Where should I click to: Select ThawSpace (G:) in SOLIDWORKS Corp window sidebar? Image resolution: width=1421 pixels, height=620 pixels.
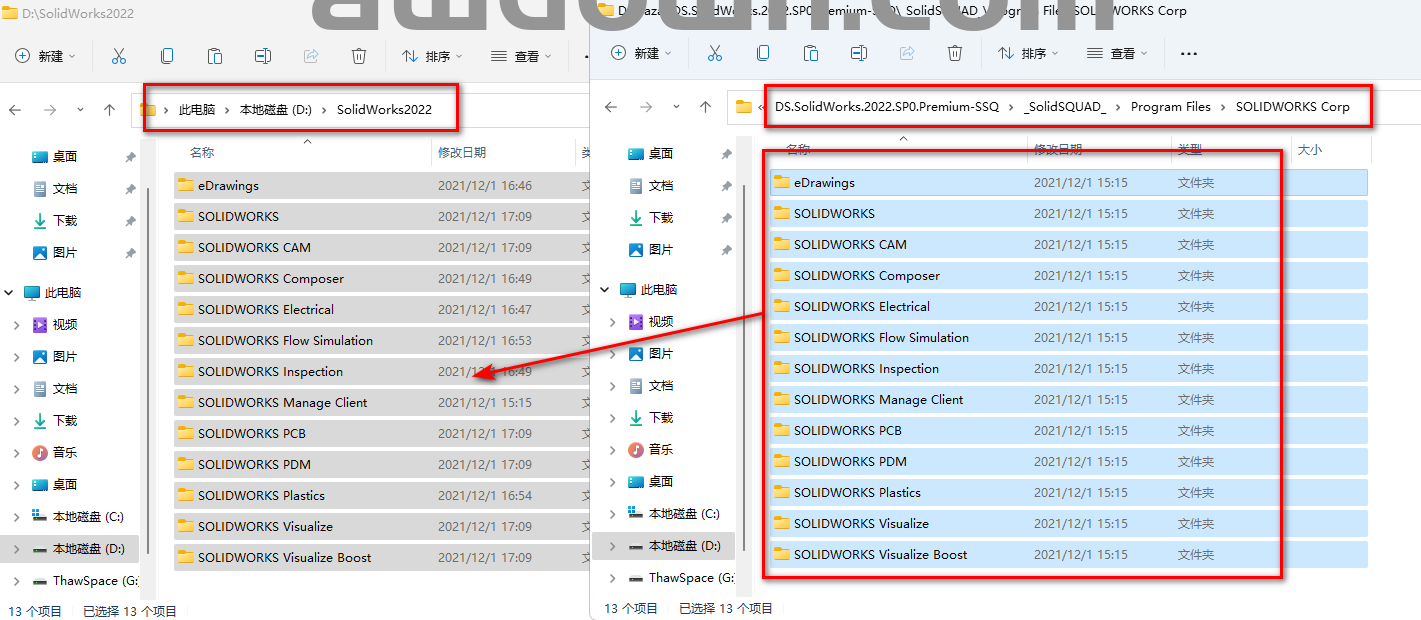[x=690, y=578]
